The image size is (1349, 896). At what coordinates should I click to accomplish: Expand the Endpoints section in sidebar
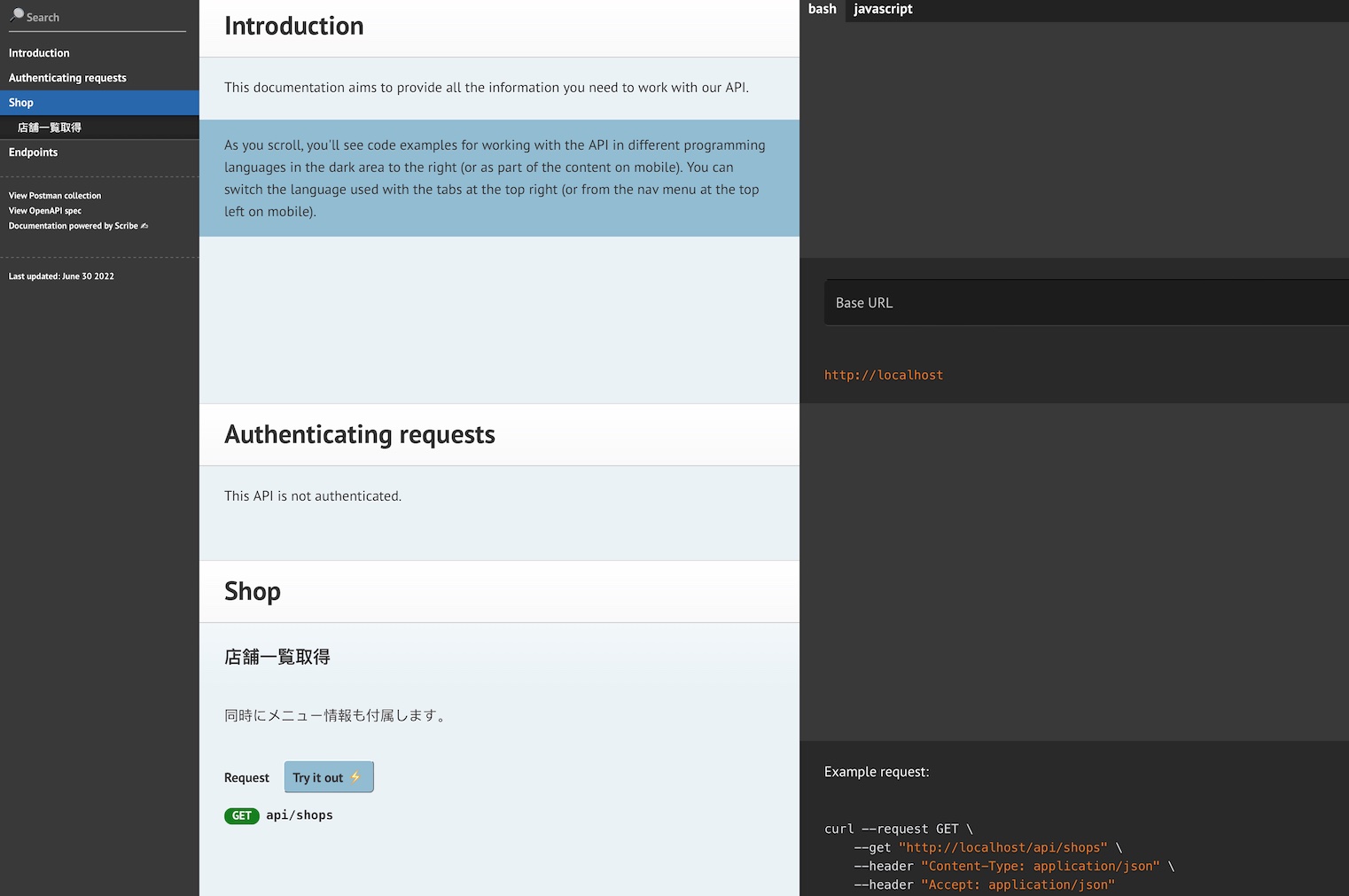click(34, 152)
